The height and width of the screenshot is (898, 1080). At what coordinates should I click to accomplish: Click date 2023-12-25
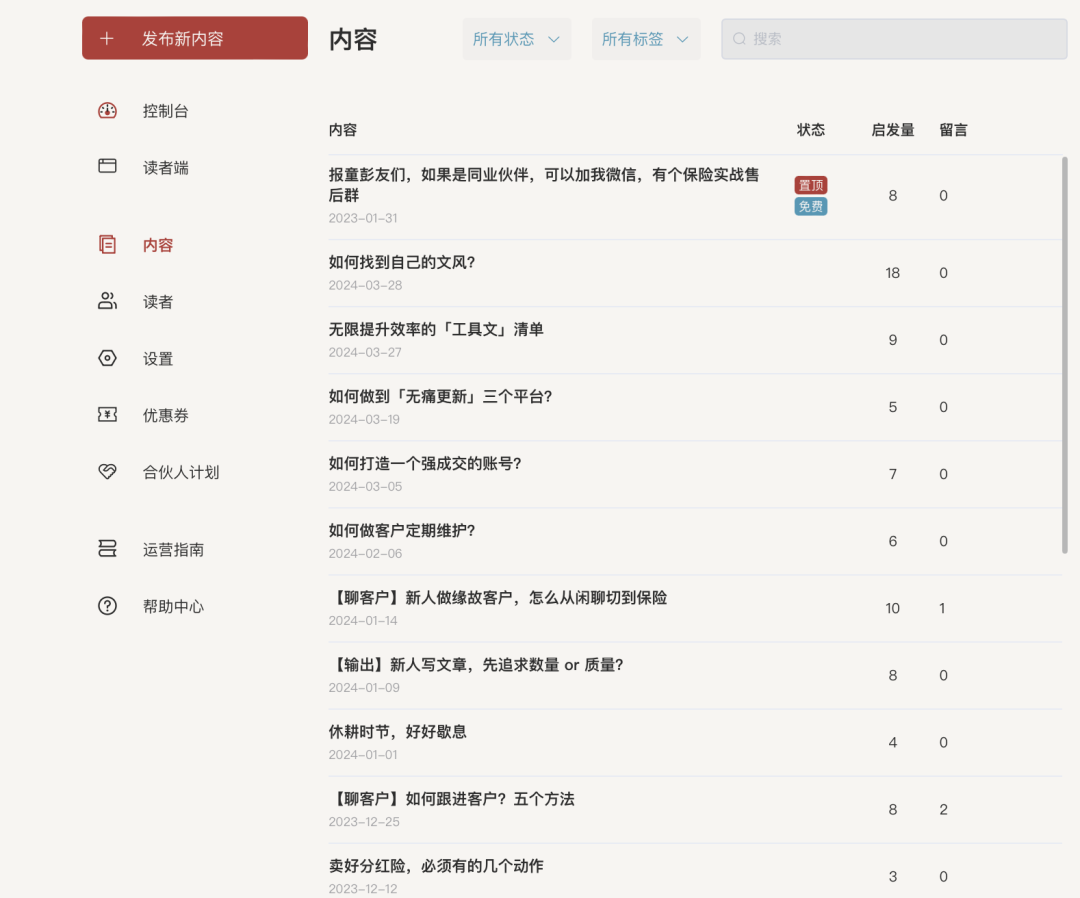click(x=364, y=822)
